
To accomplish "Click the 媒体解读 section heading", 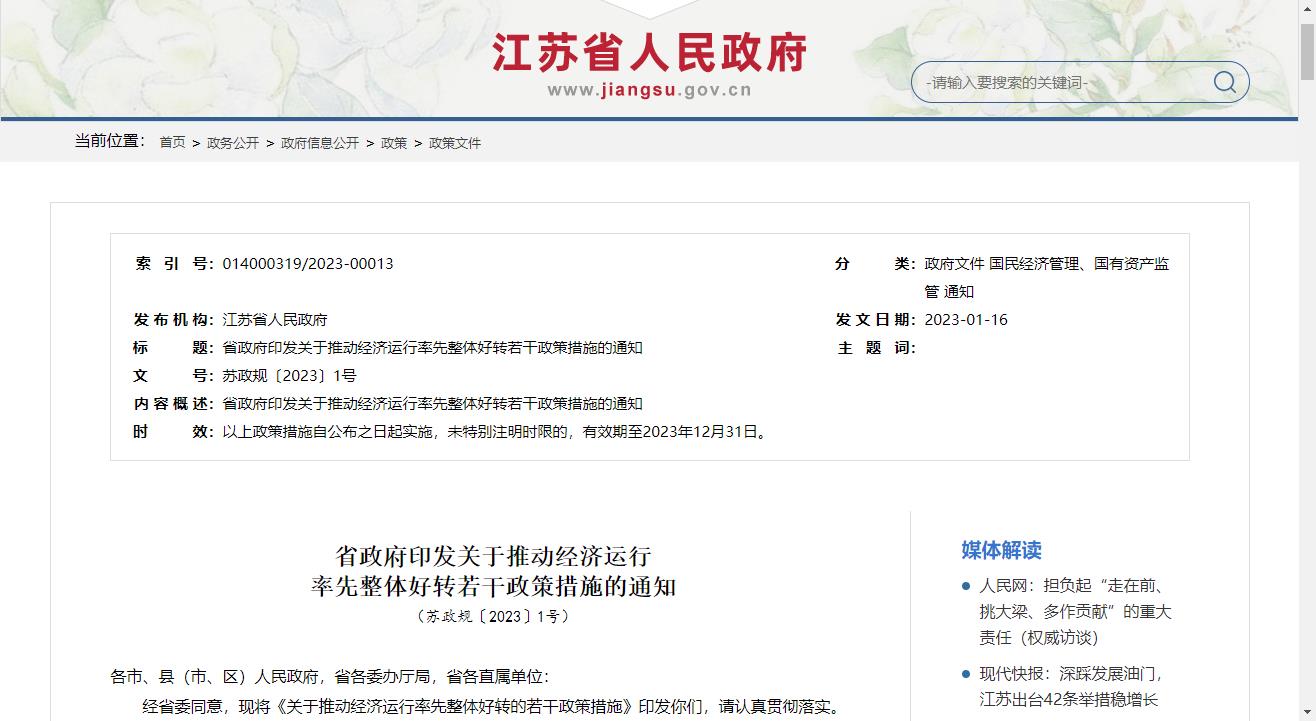I will click(x=1001, y=550).
